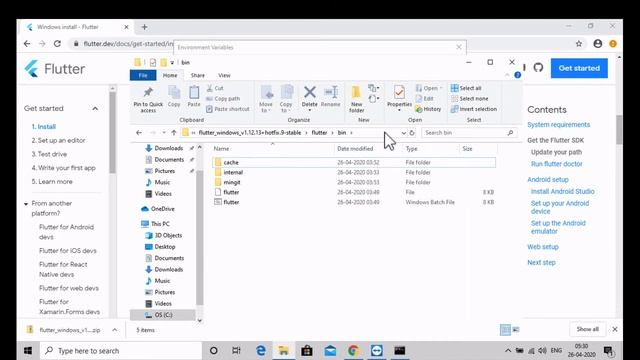The height and width of the screenshot is (360, 640).
Task: Click Select all in ribbon
Action: (x=466, y=88)
